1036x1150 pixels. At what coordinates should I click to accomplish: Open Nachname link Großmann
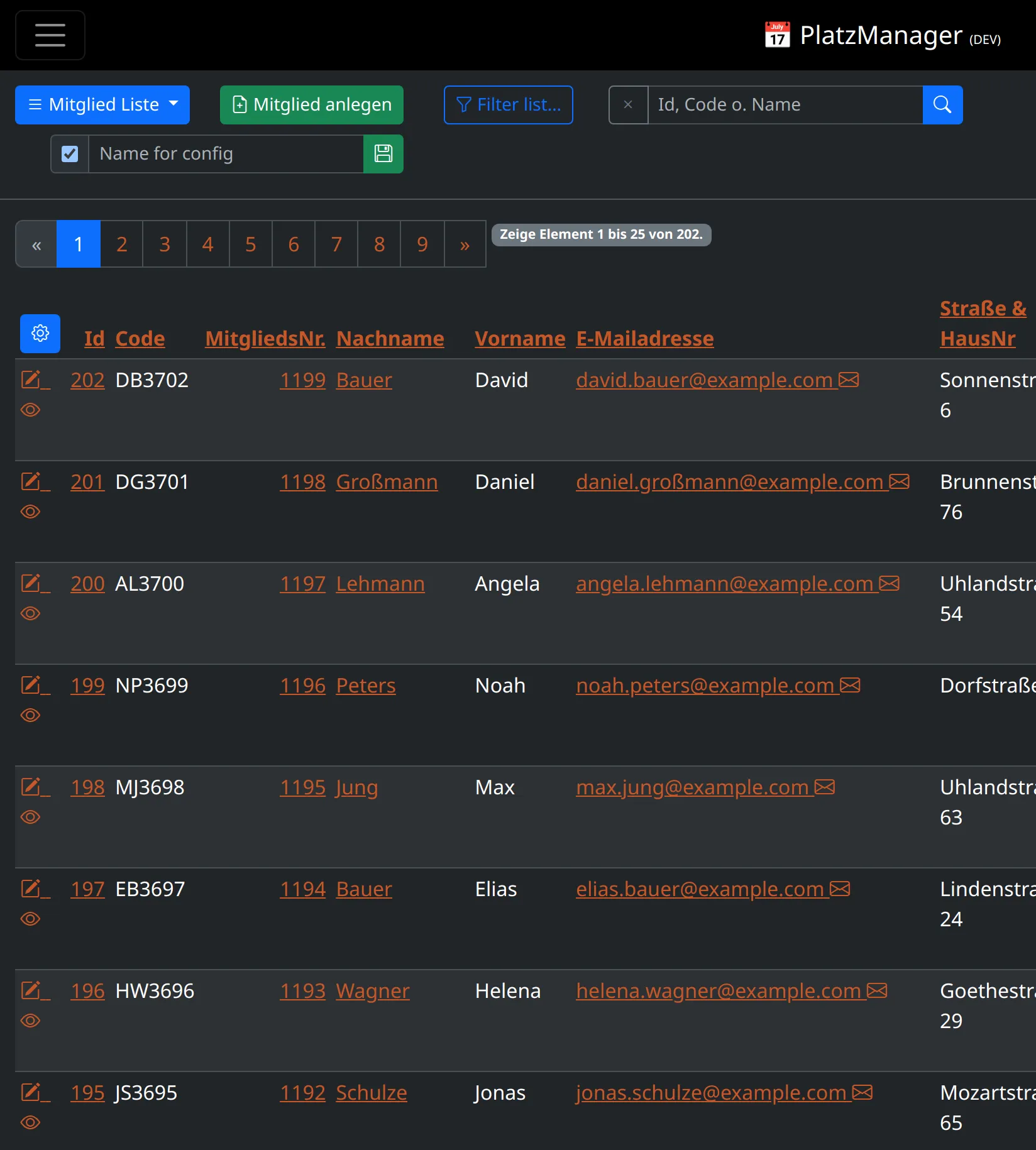(387, 482)
